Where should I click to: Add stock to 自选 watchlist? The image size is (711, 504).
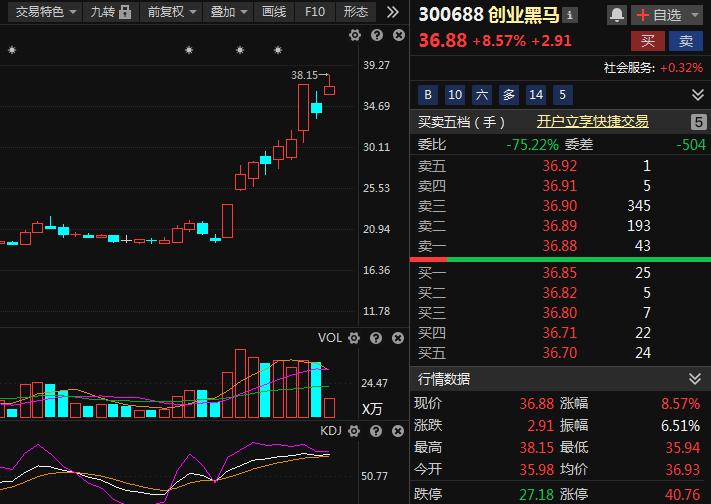point(659,15)
